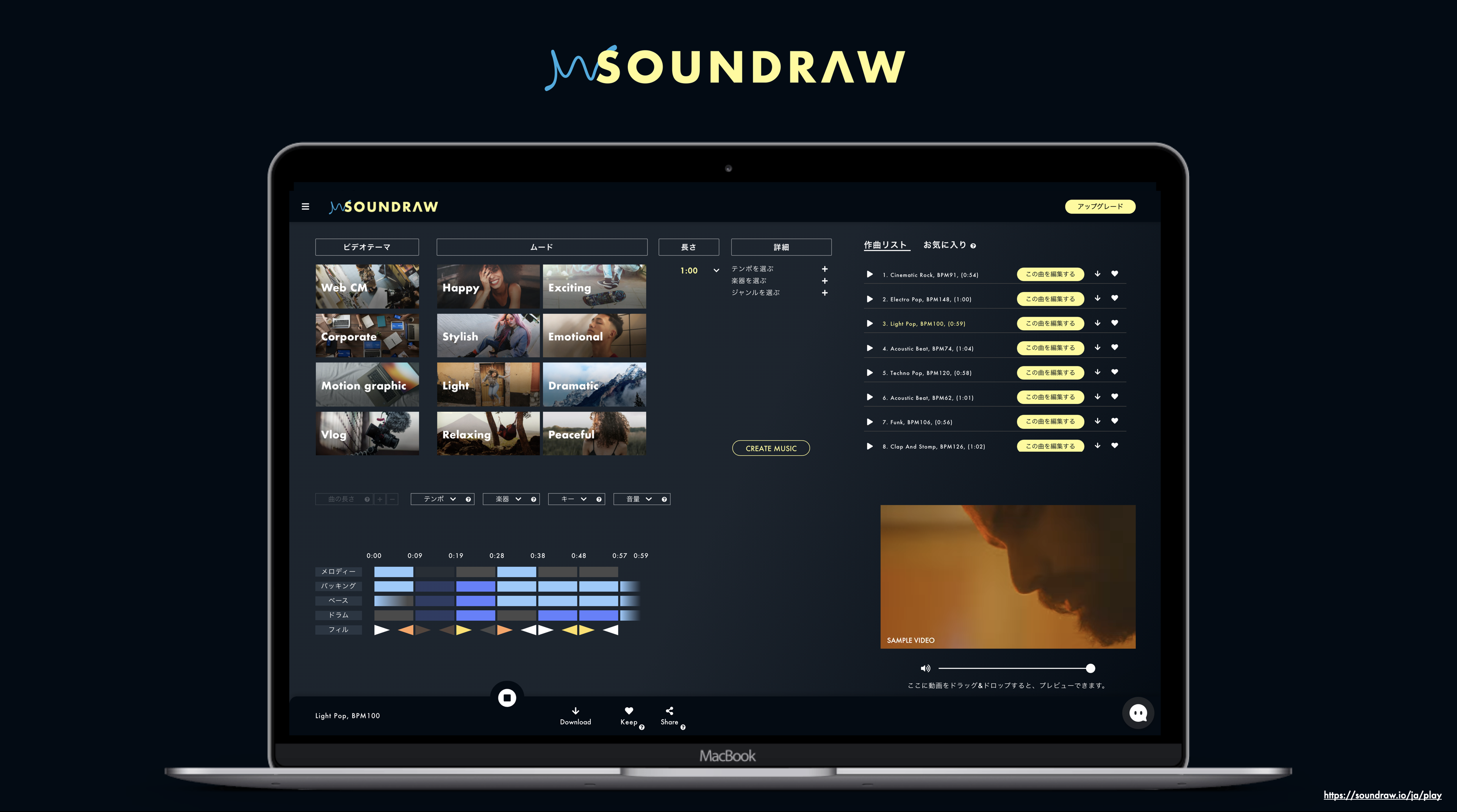The height and width of the screenshot is (812, 1457).
Task: Mute the sample video speaker icon
Action: [925, 668]
